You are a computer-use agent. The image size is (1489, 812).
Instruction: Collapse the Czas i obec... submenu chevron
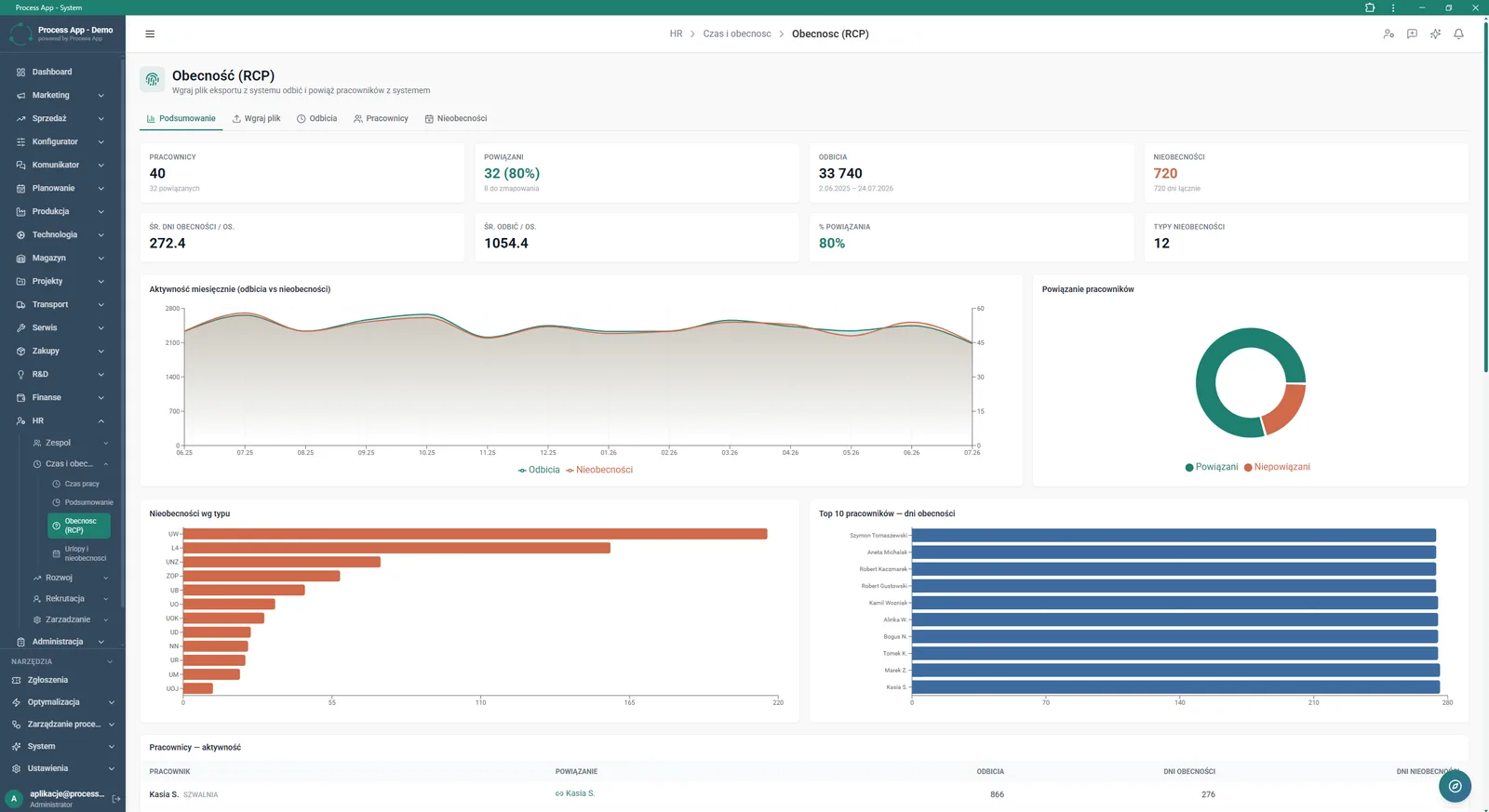pos(105,464)
